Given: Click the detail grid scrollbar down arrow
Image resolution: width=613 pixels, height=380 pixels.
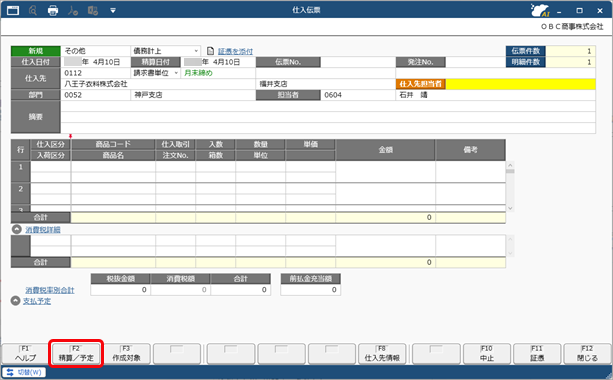Looking at the screenshot, I should click(x=510, y=208).
